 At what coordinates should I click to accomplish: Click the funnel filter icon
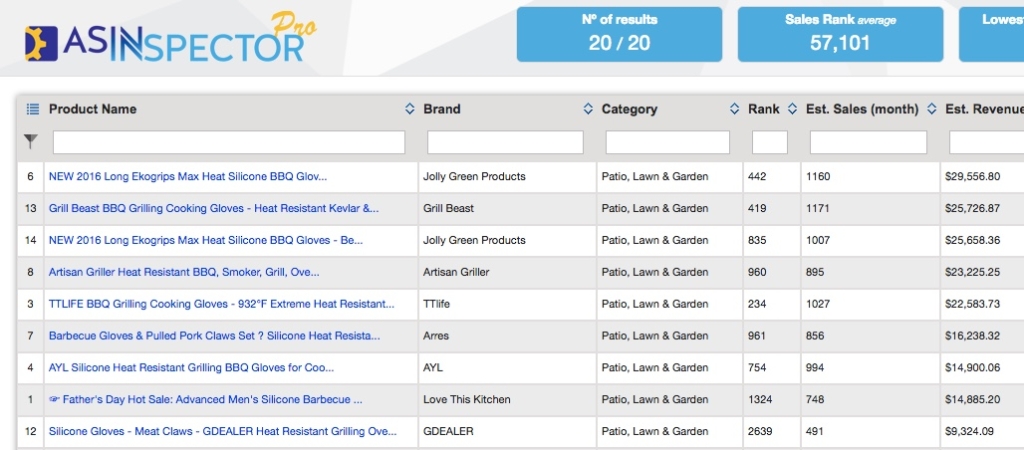(x=31, y=142)
